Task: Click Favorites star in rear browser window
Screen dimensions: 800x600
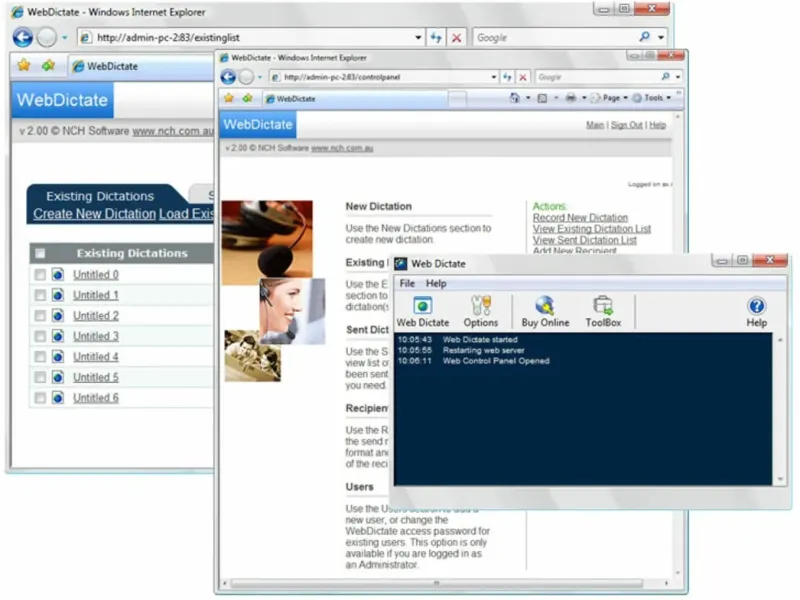Action: click(x=24, y=65)
